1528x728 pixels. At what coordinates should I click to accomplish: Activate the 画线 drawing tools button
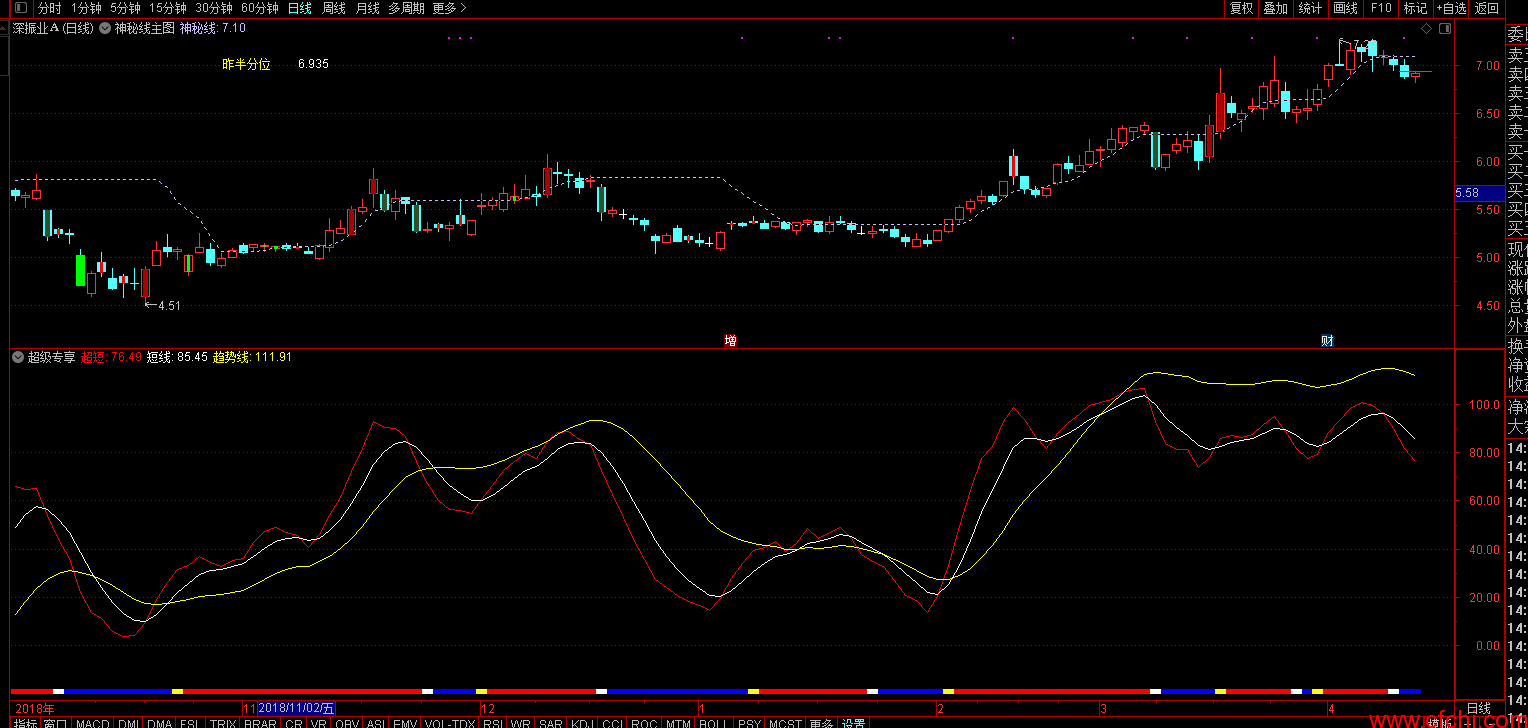pos(1346,8)
